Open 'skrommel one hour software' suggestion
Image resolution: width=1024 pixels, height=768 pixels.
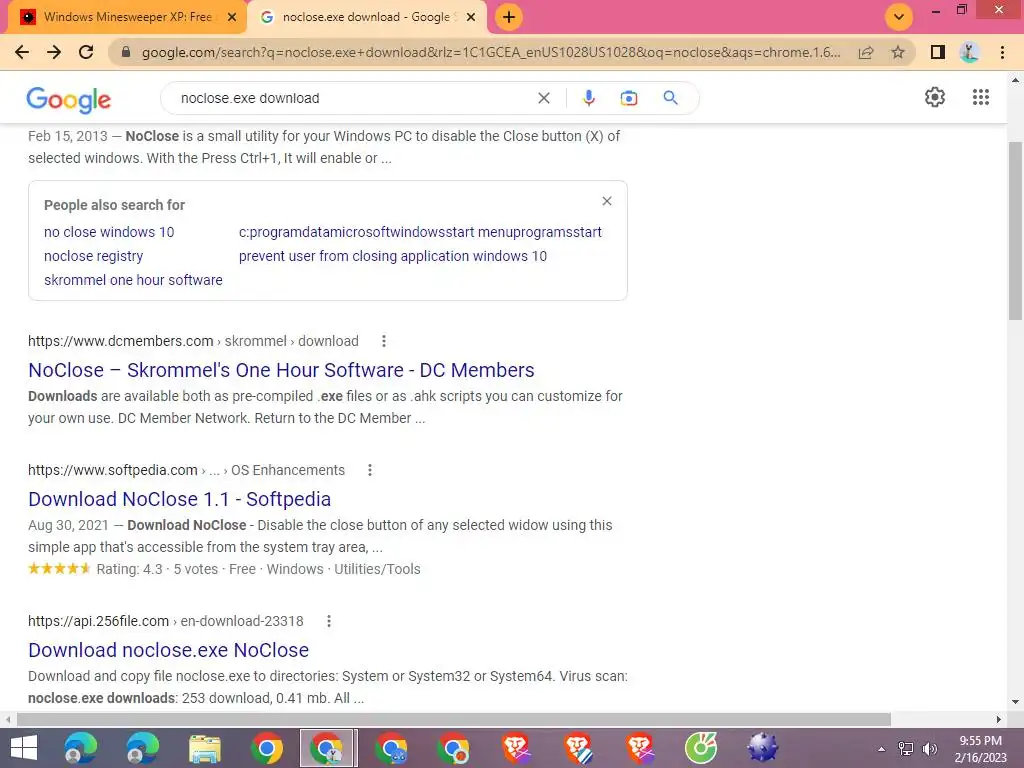coord(133,280)
